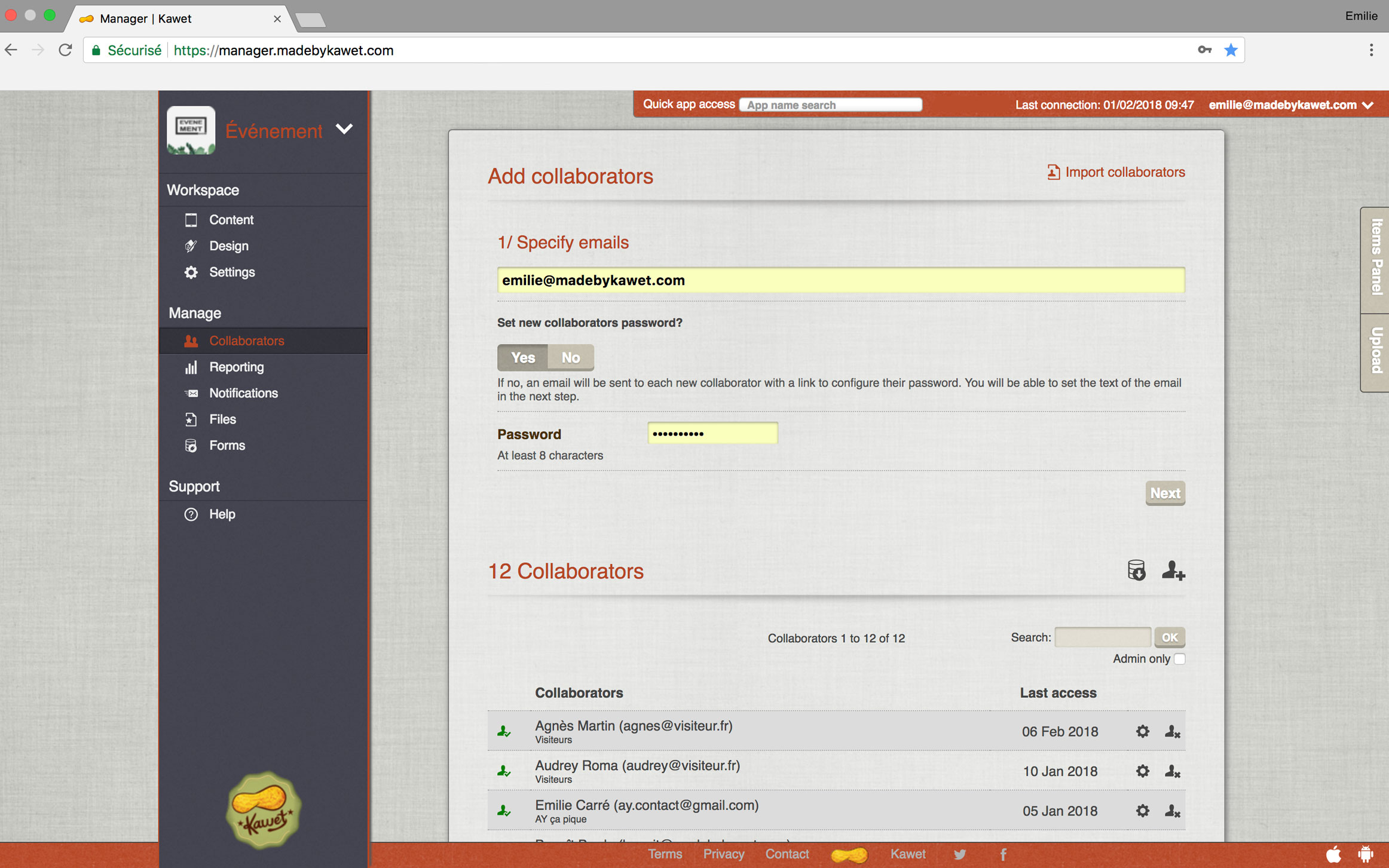
Task: Select No for setting collaborators password
Action: [570, 357]
